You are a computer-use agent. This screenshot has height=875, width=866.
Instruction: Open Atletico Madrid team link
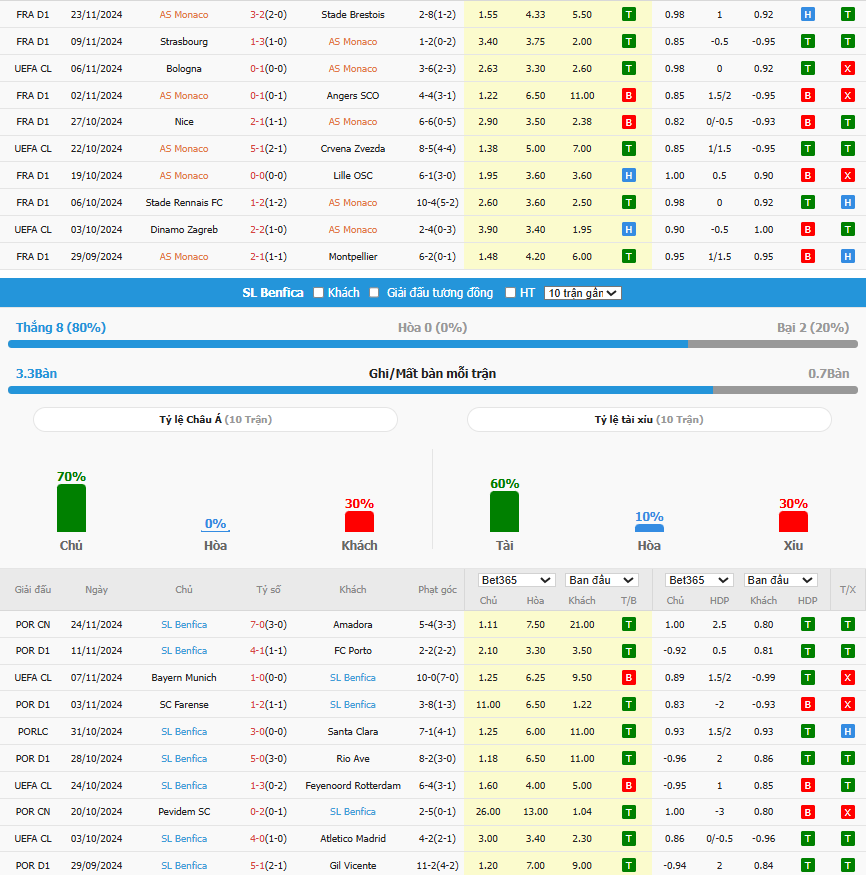click(353, 839)
